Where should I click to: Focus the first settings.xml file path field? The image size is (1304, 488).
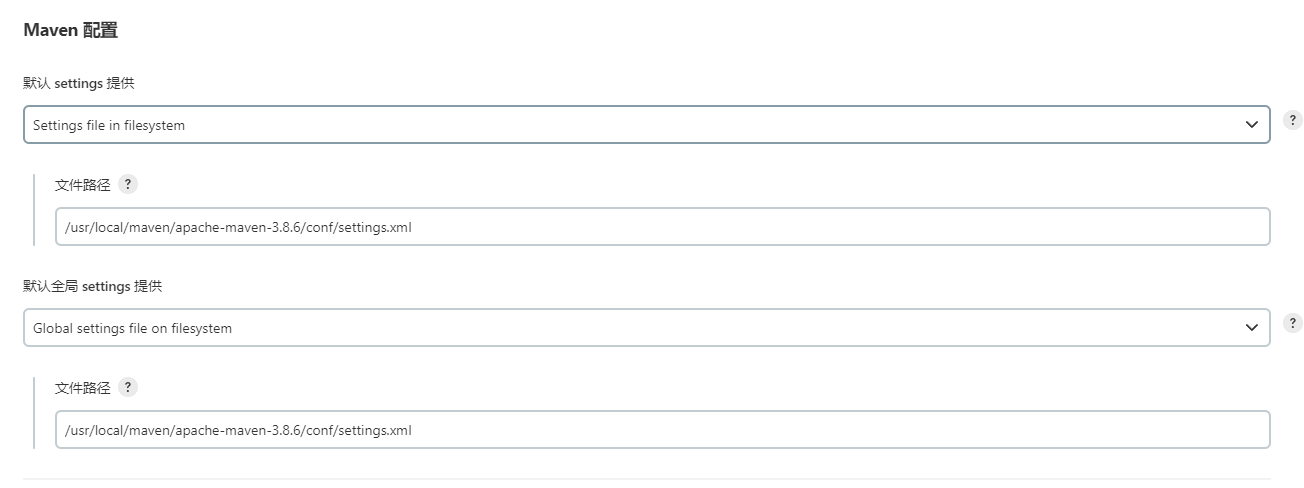pos(662,227)
